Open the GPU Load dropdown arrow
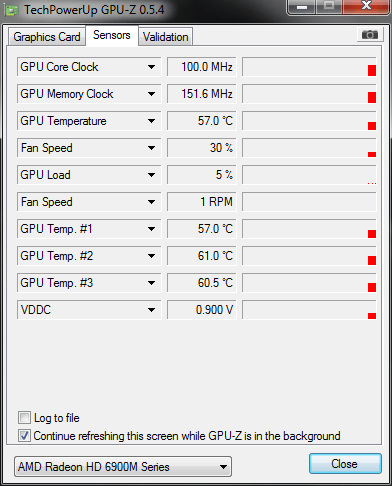392x486 pixels. pos(151,175)
